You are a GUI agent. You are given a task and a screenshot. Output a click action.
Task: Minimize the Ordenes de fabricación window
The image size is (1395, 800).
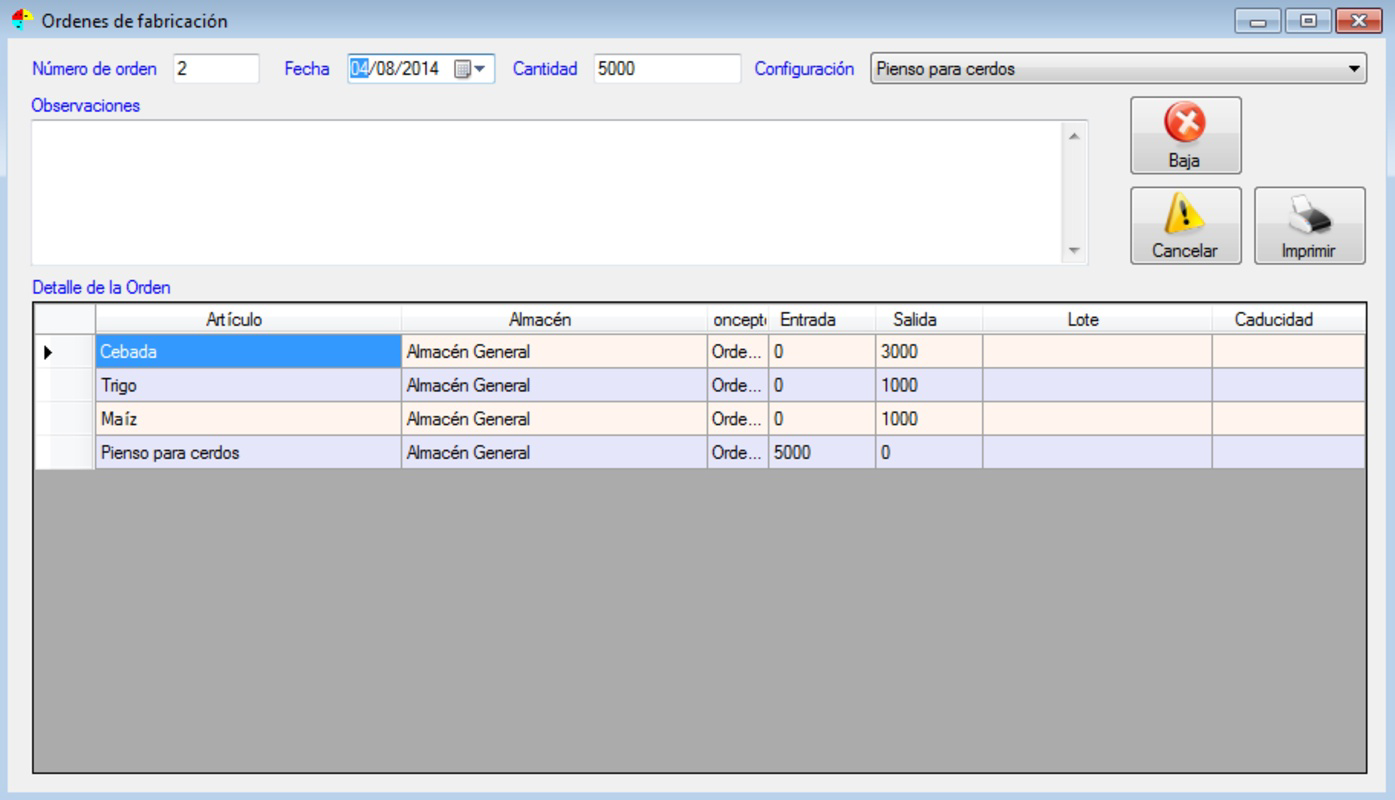[1256, 20]
